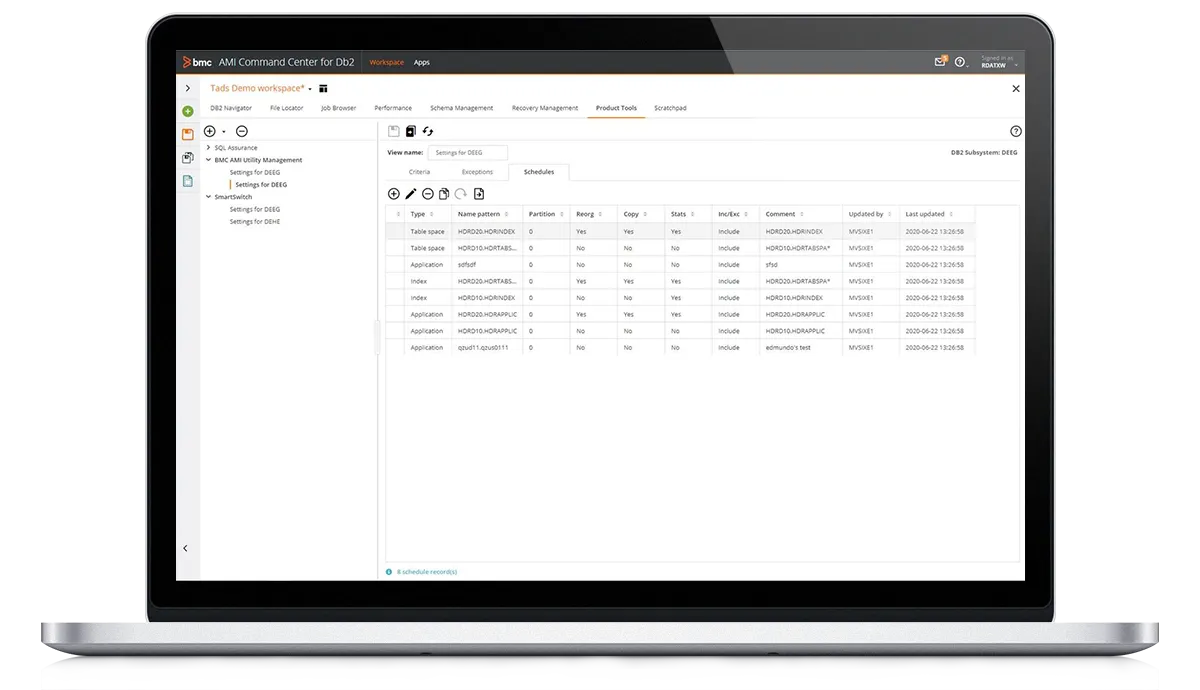Select the orange save icon in left sidebar
The image size is (1200, 690).
click(188, 134)
